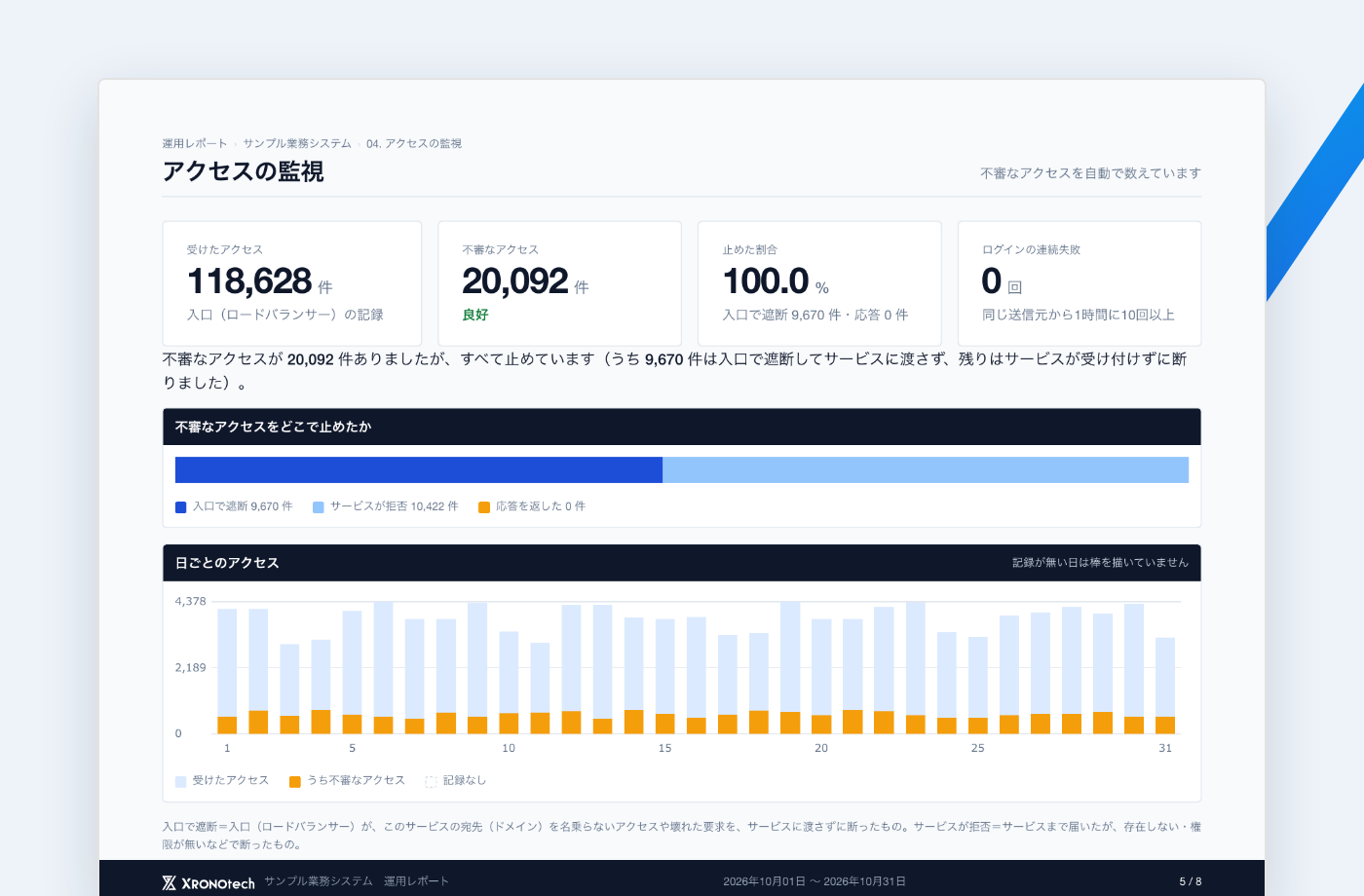Viewport: 1364px width, 896px height.
Task: Click the 日ごとのアクセス section header
Action: 681,563
